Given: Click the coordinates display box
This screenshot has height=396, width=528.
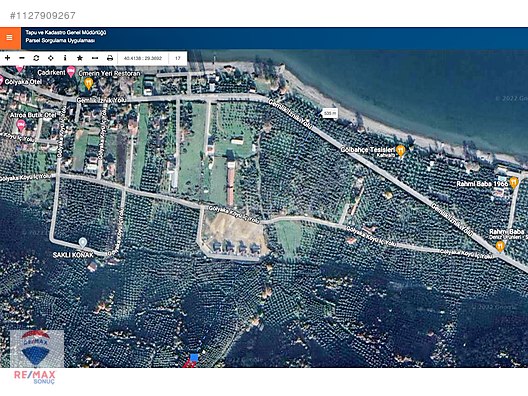Looking at the screenshot, I should (143, 58).
